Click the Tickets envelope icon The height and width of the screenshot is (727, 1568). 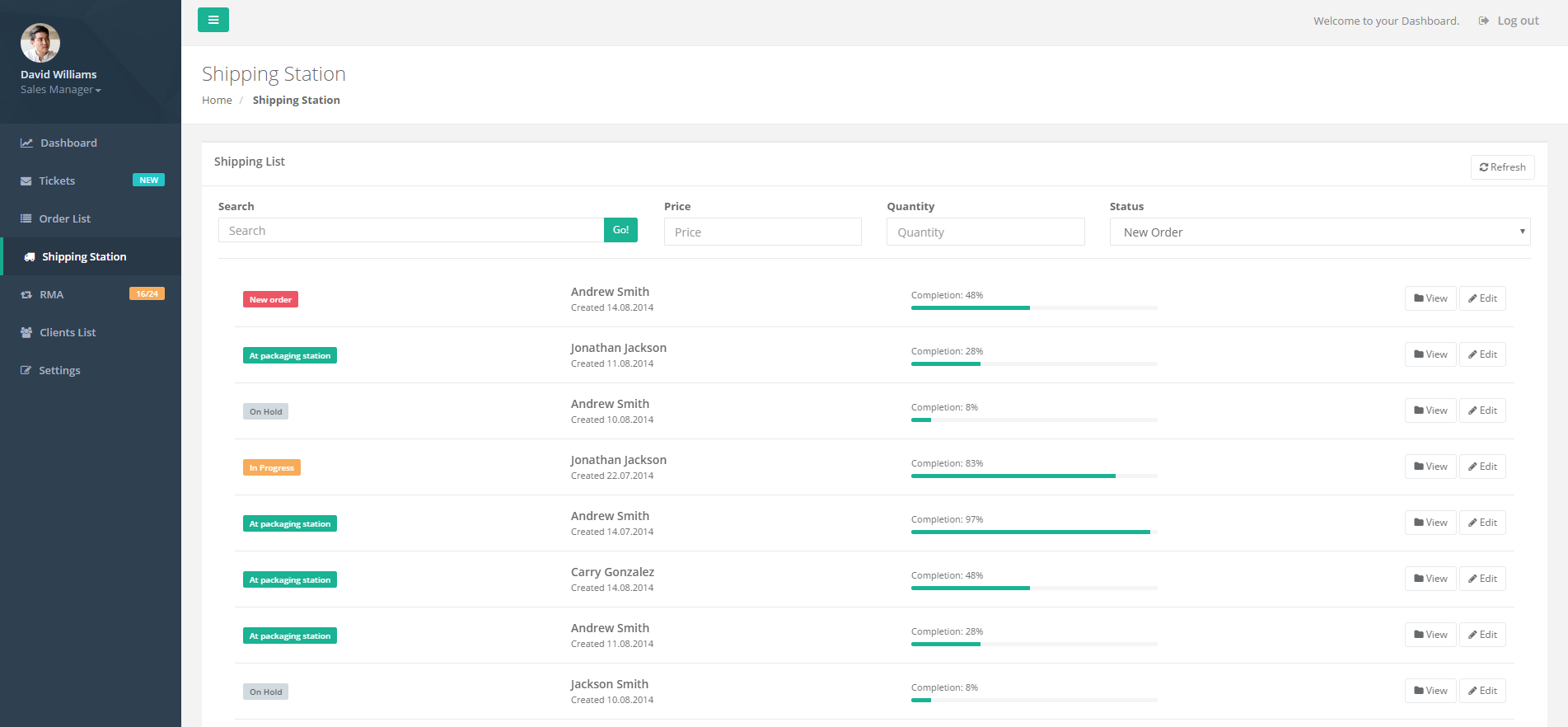[26, 181]
